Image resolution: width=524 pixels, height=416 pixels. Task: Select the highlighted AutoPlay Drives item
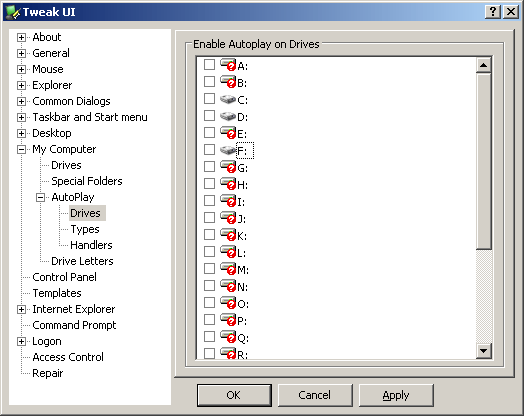87,213
